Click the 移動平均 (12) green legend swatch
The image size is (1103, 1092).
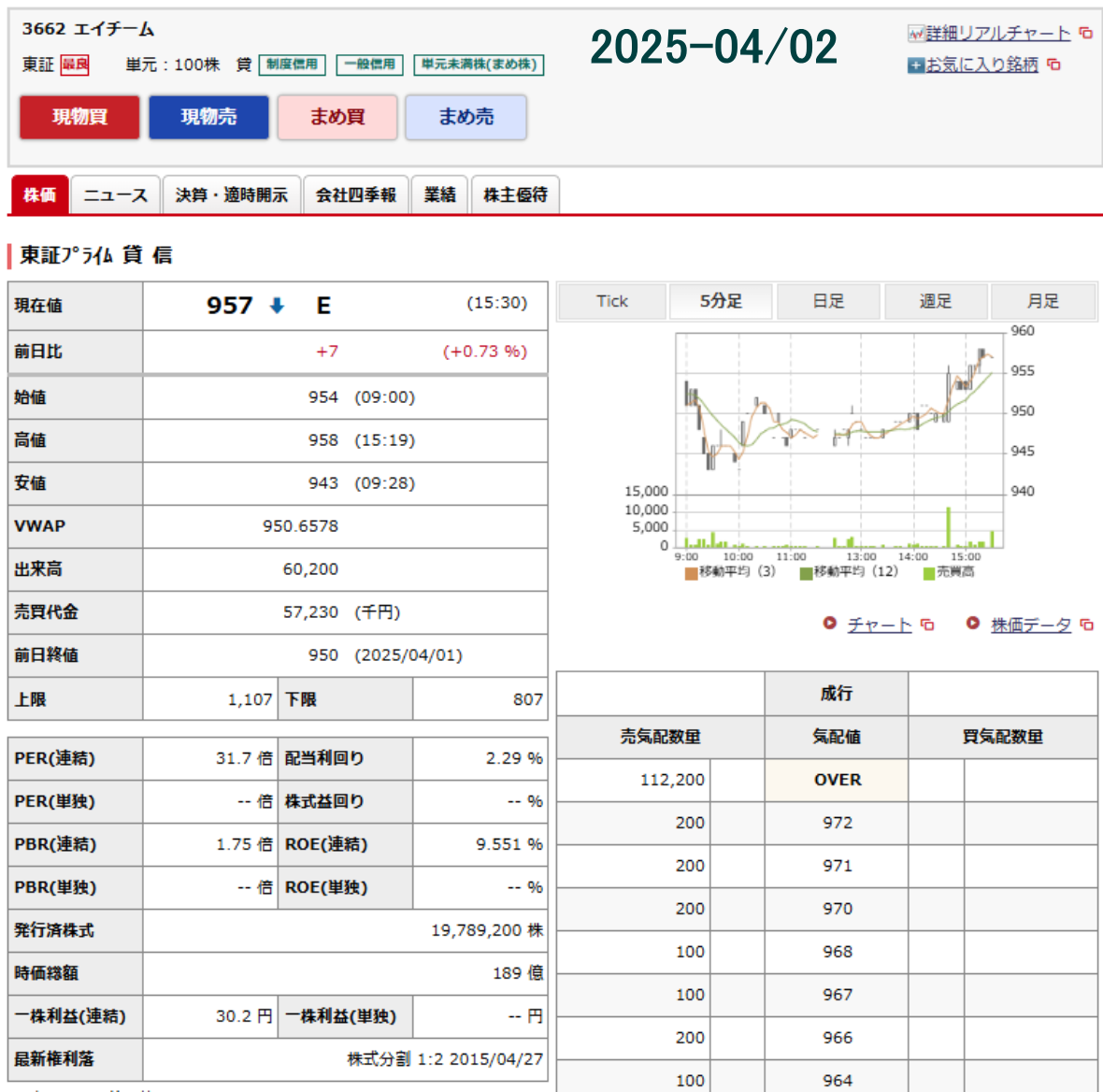click(x=806, y=573)
